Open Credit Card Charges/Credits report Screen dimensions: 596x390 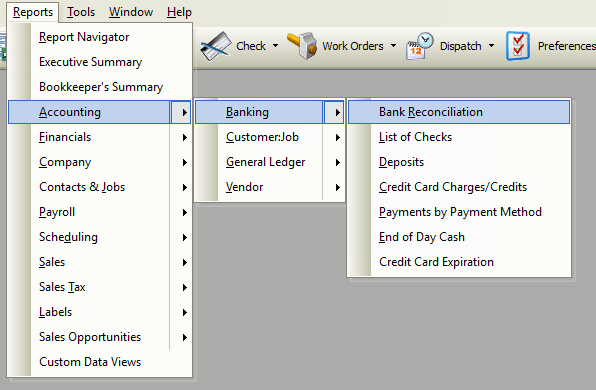[459, 187]
